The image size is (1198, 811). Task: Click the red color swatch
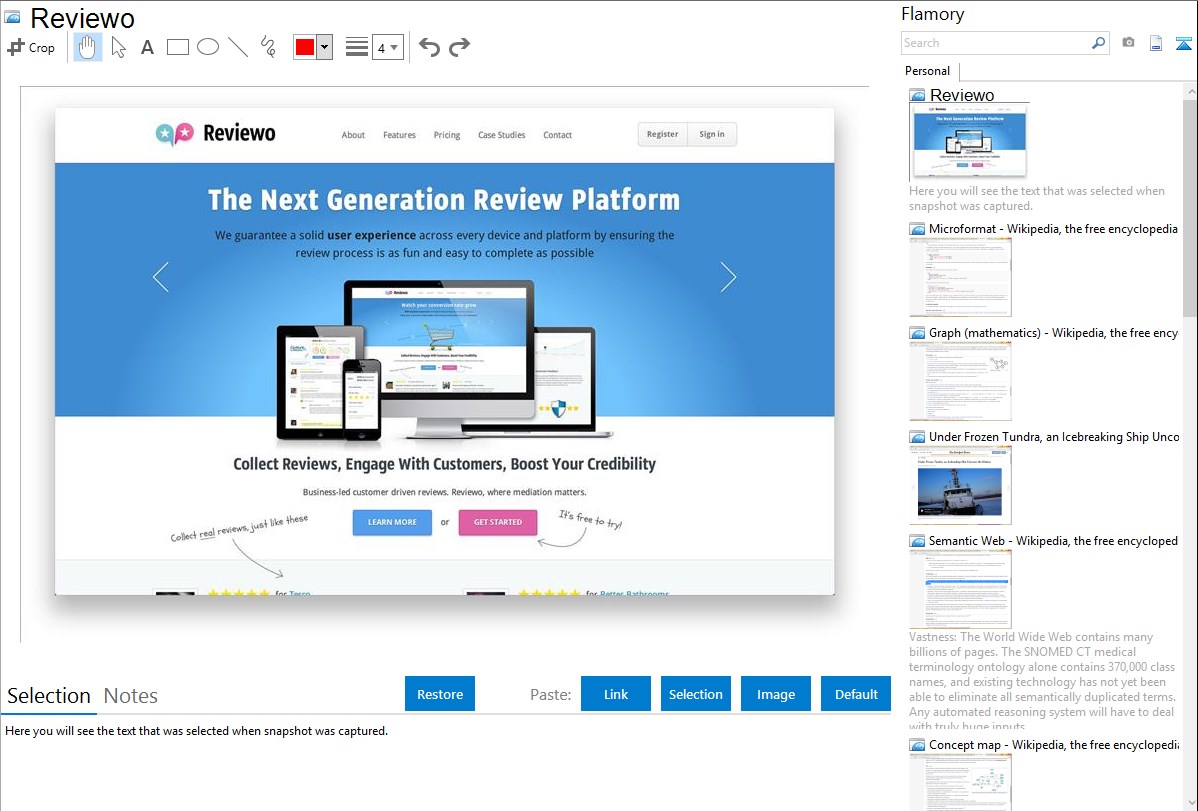305,47
